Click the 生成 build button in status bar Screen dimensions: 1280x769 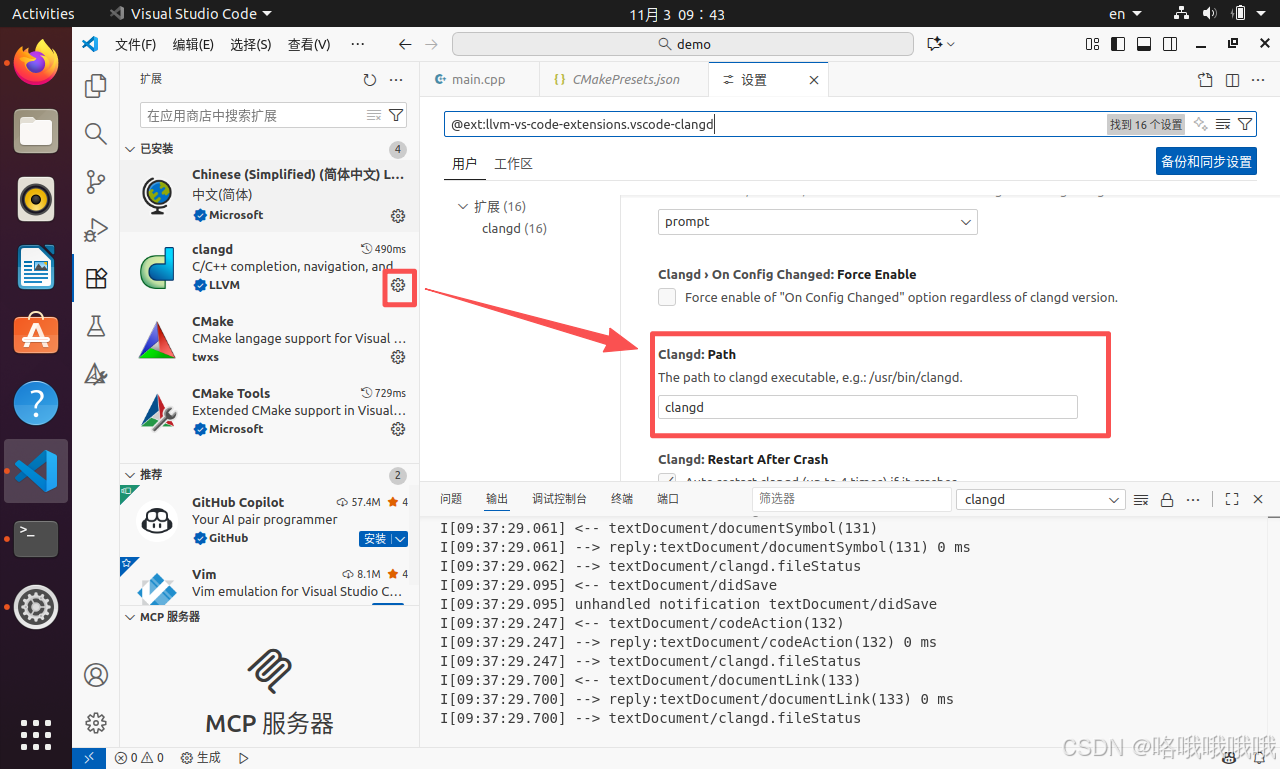pyautogui.click(x=200, y=758)
